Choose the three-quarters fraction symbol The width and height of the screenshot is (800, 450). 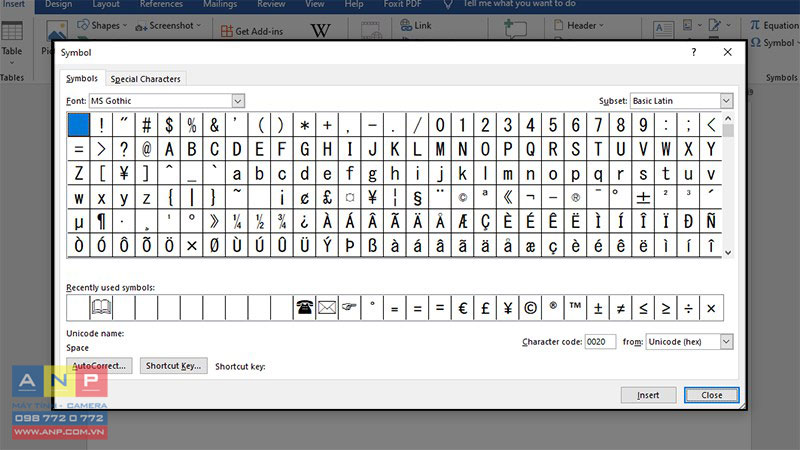282,221
